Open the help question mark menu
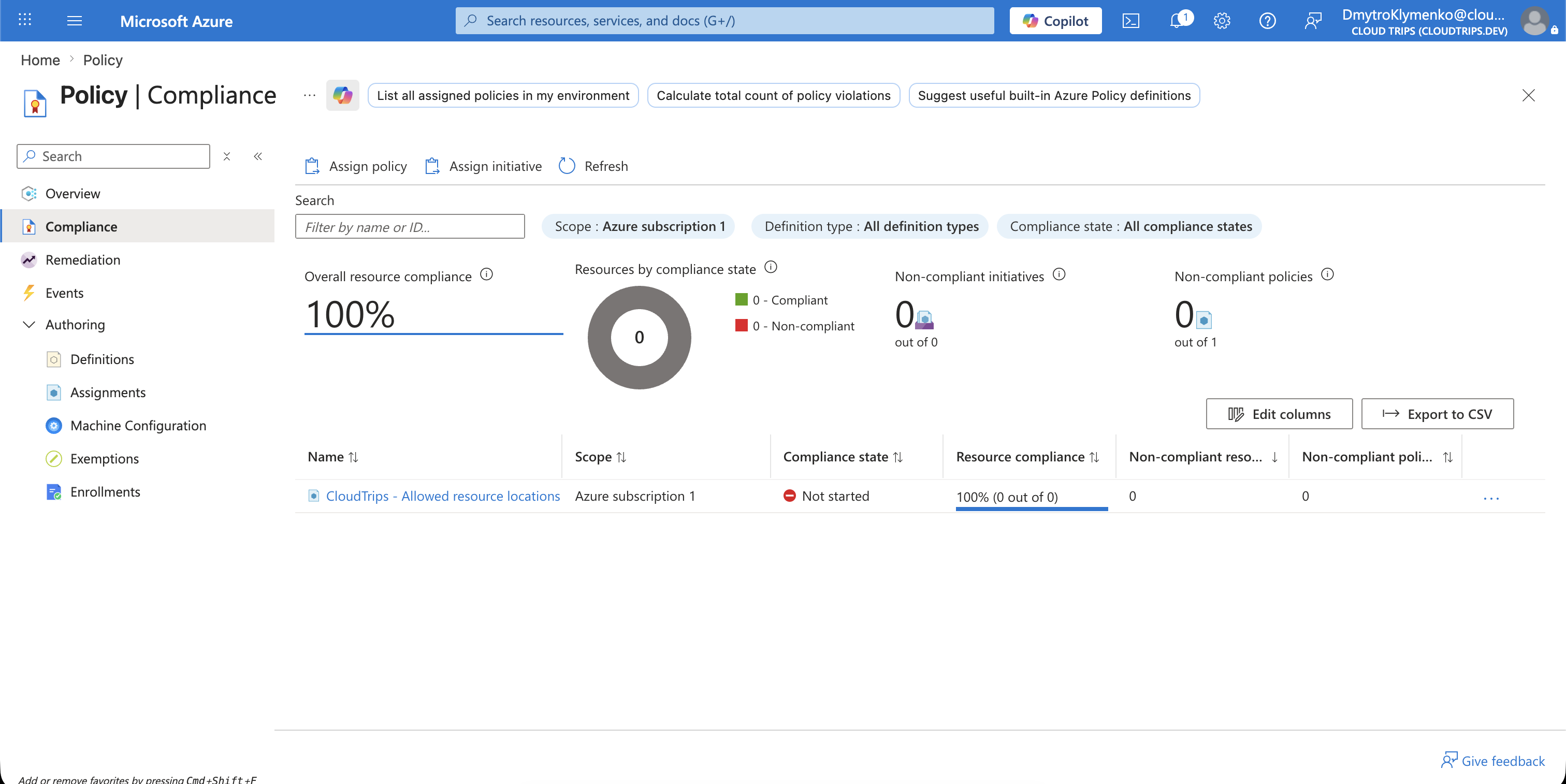 (1267, 21)
